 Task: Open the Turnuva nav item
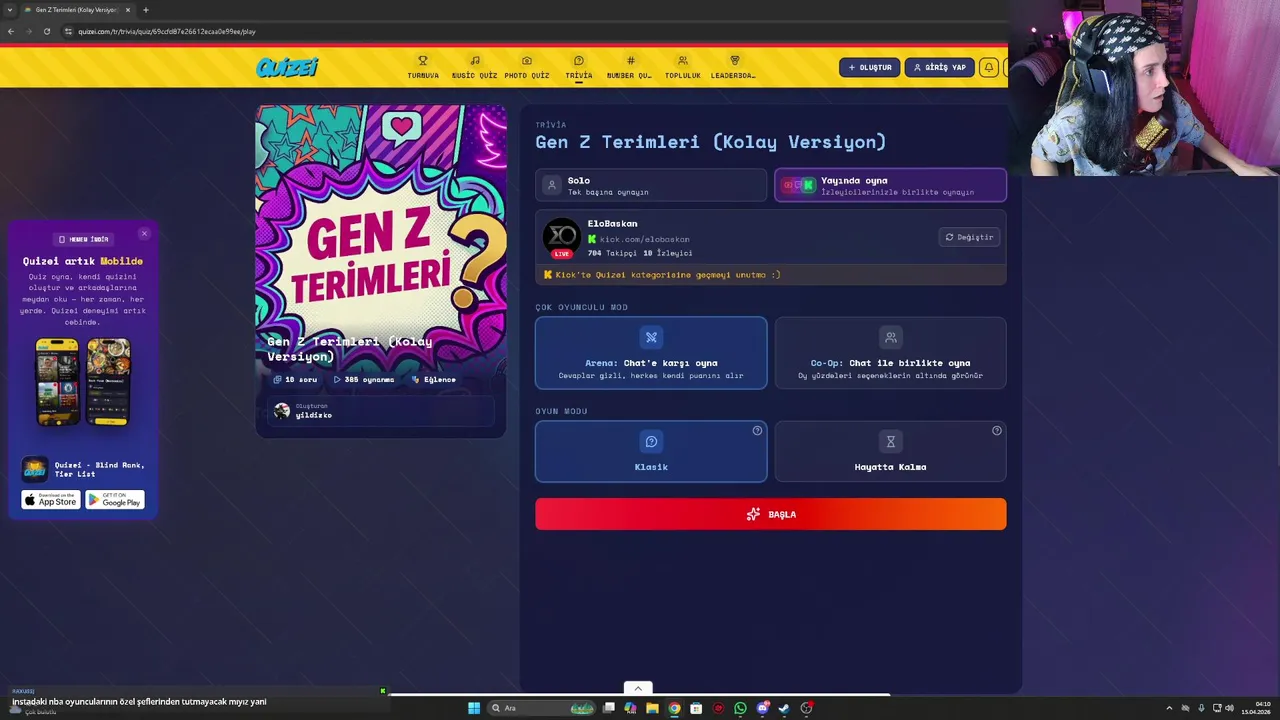[423, 67]
